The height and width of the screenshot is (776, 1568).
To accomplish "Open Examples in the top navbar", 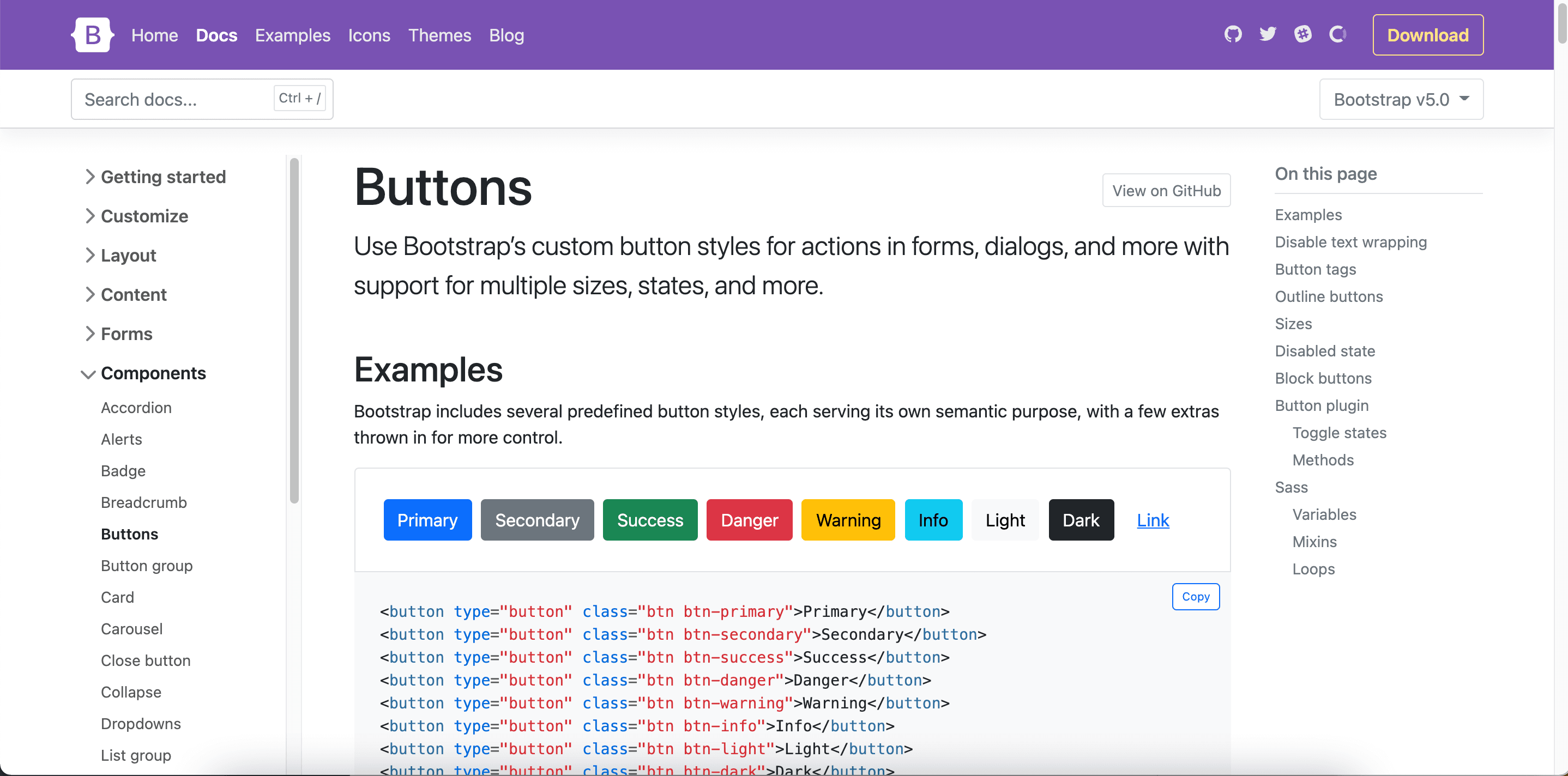I will point(293,35).
